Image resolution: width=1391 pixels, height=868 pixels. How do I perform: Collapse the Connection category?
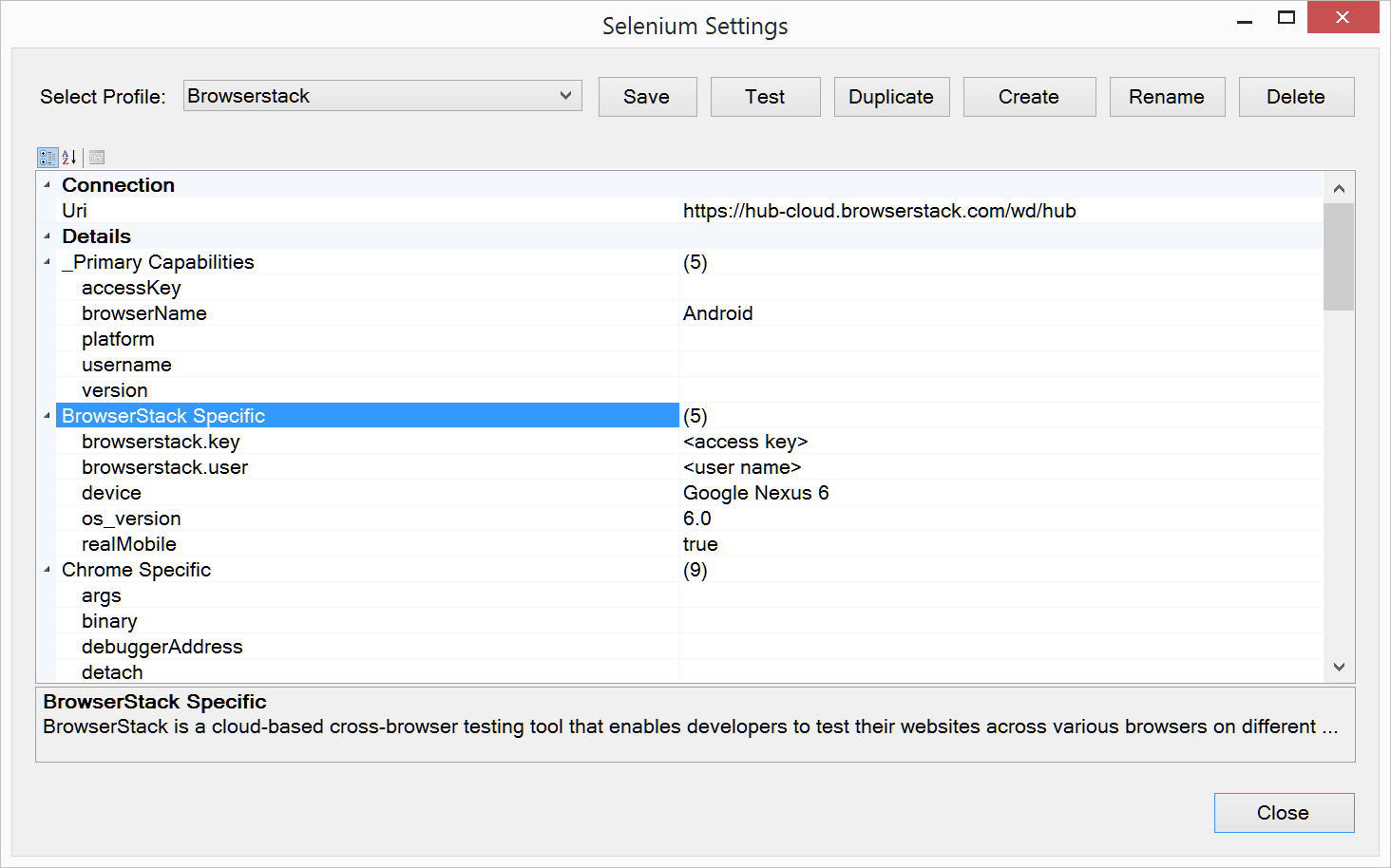coord(47,185)
